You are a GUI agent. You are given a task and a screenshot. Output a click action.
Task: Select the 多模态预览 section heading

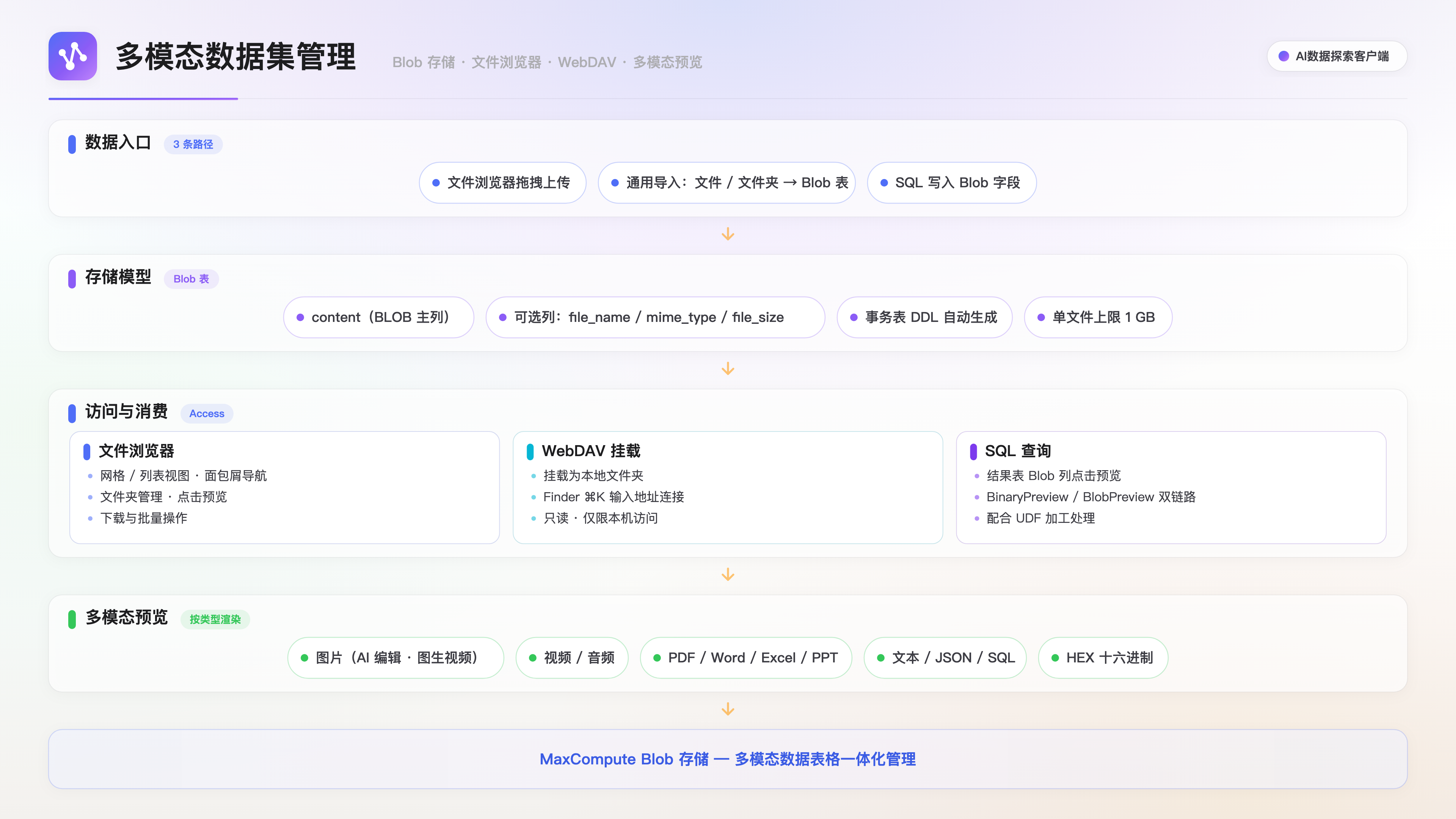pyautogui.click(x=127, y=617)
